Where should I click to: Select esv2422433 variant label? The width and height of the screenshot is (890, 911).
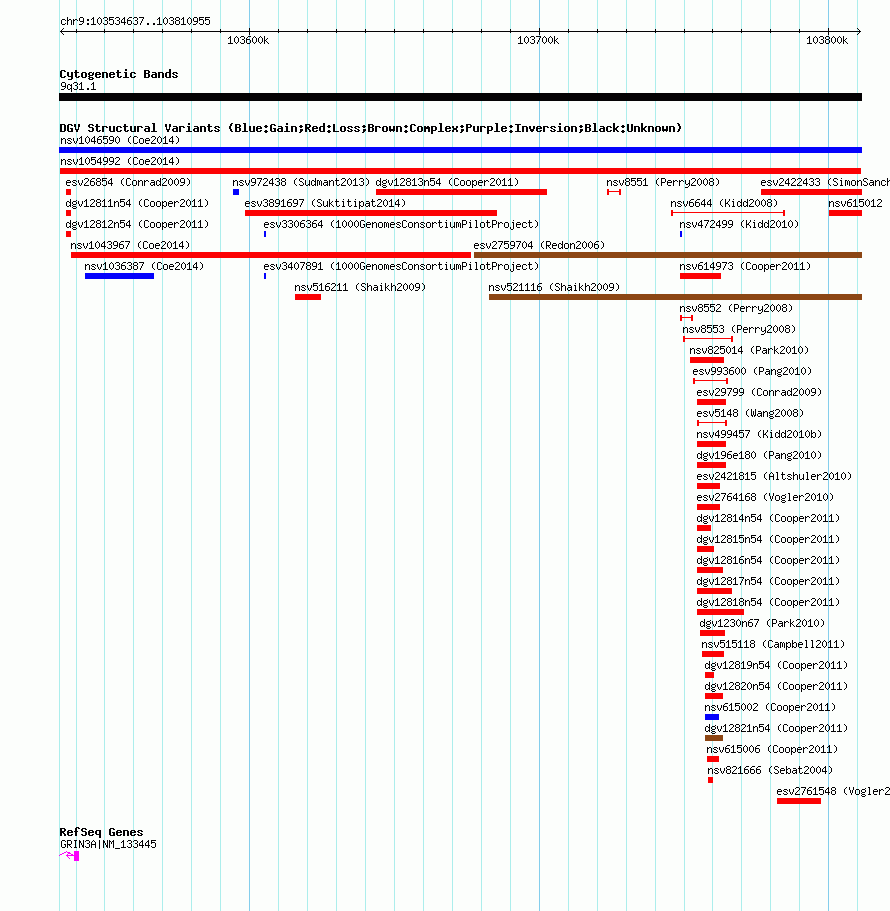[825, 182]
